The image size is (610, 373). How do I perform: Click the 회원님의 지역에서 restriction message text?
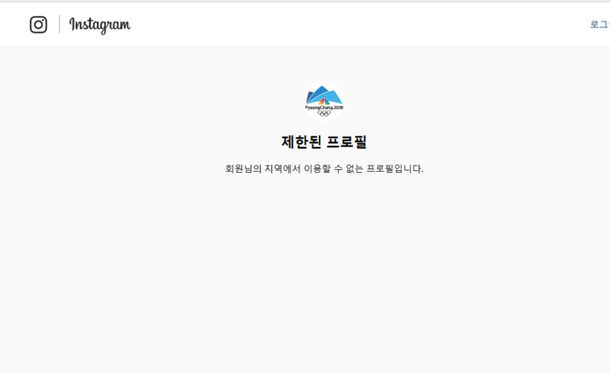point(324,169)
